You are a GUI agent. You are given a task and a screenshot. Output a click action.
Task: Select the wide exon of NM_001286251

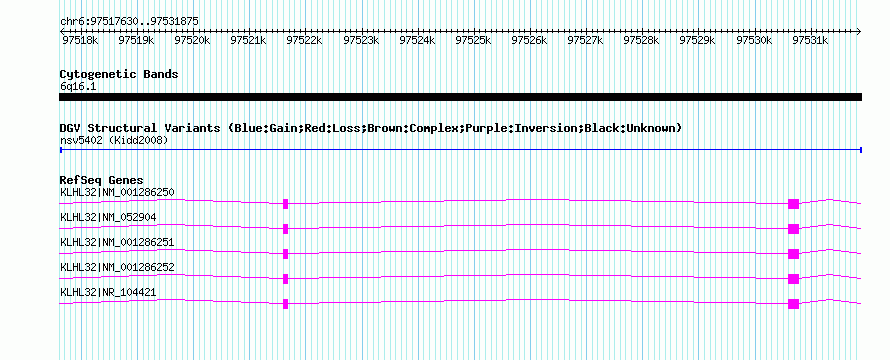[x=794, y=254]
